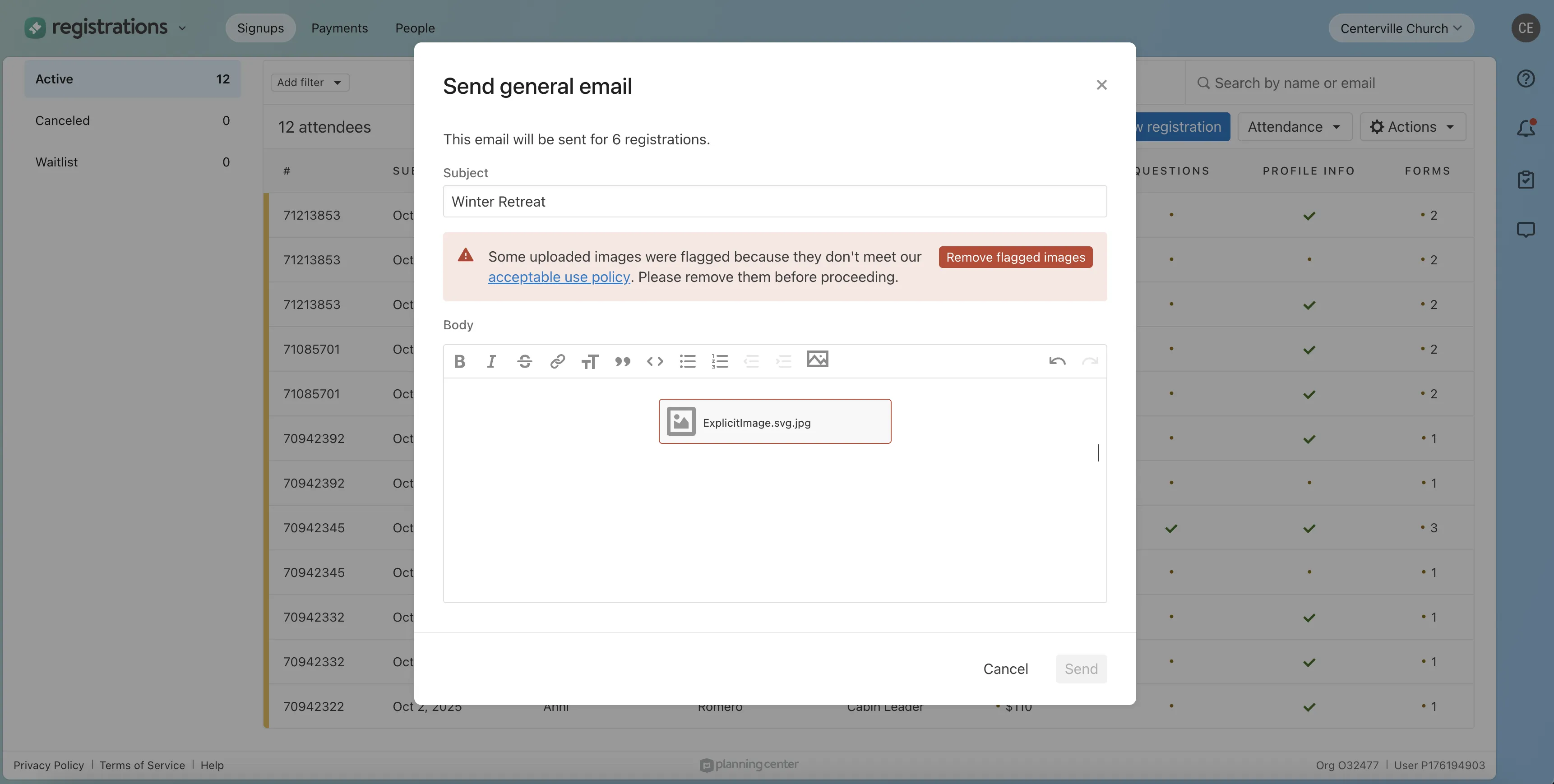Edit the Winter Retreat subject field
Viewport: 1554px width, 784px height.
775,202
